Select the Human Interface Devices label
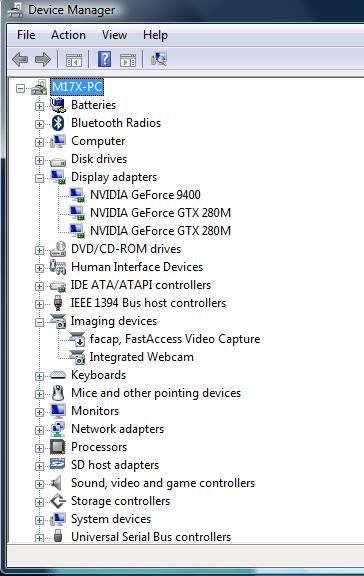Image resolution: width=364 pixels, height=576 pixels. [137, 267]
